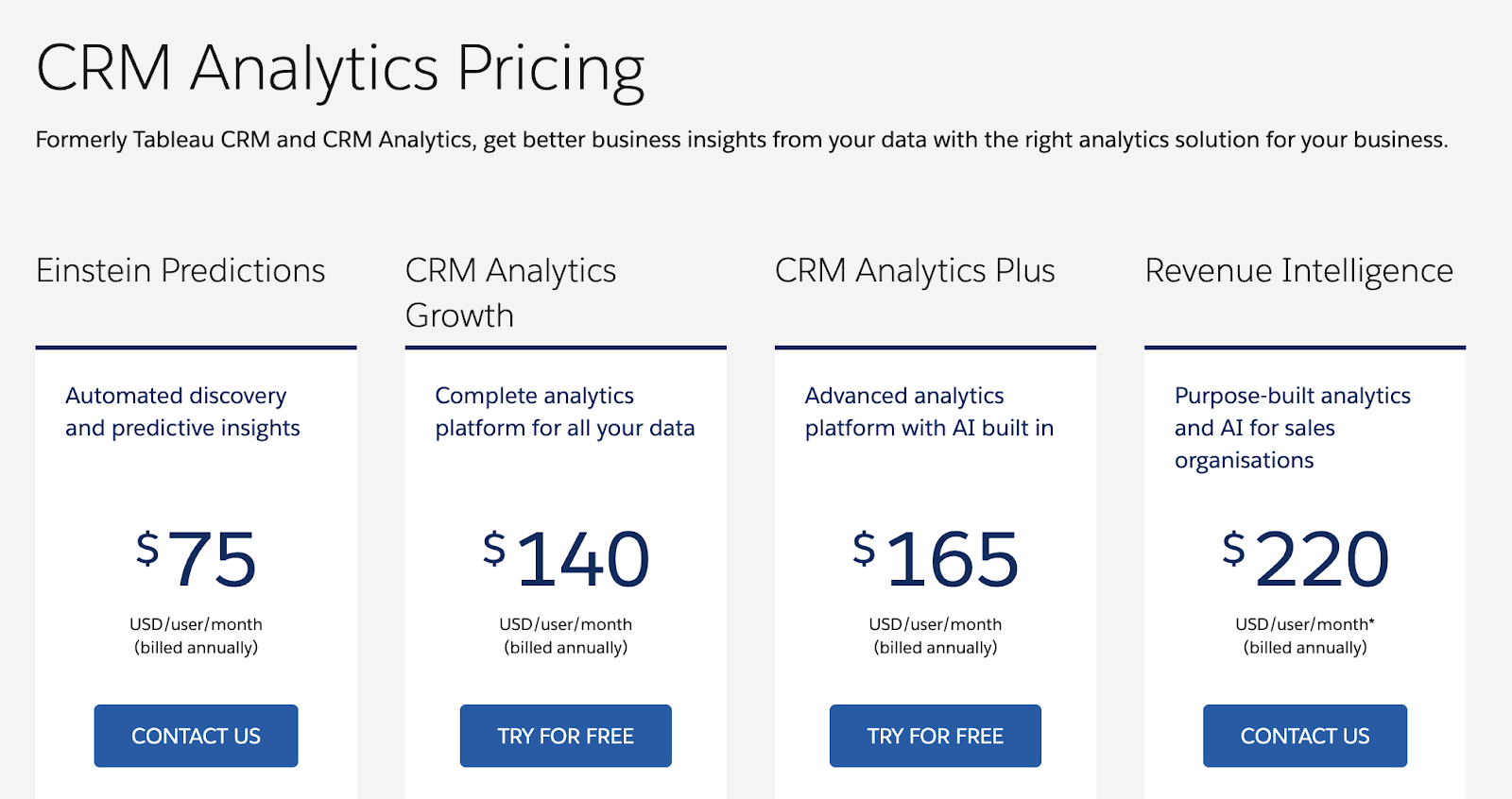Select the CRM Analytics Plus plan title

(915, 271)
